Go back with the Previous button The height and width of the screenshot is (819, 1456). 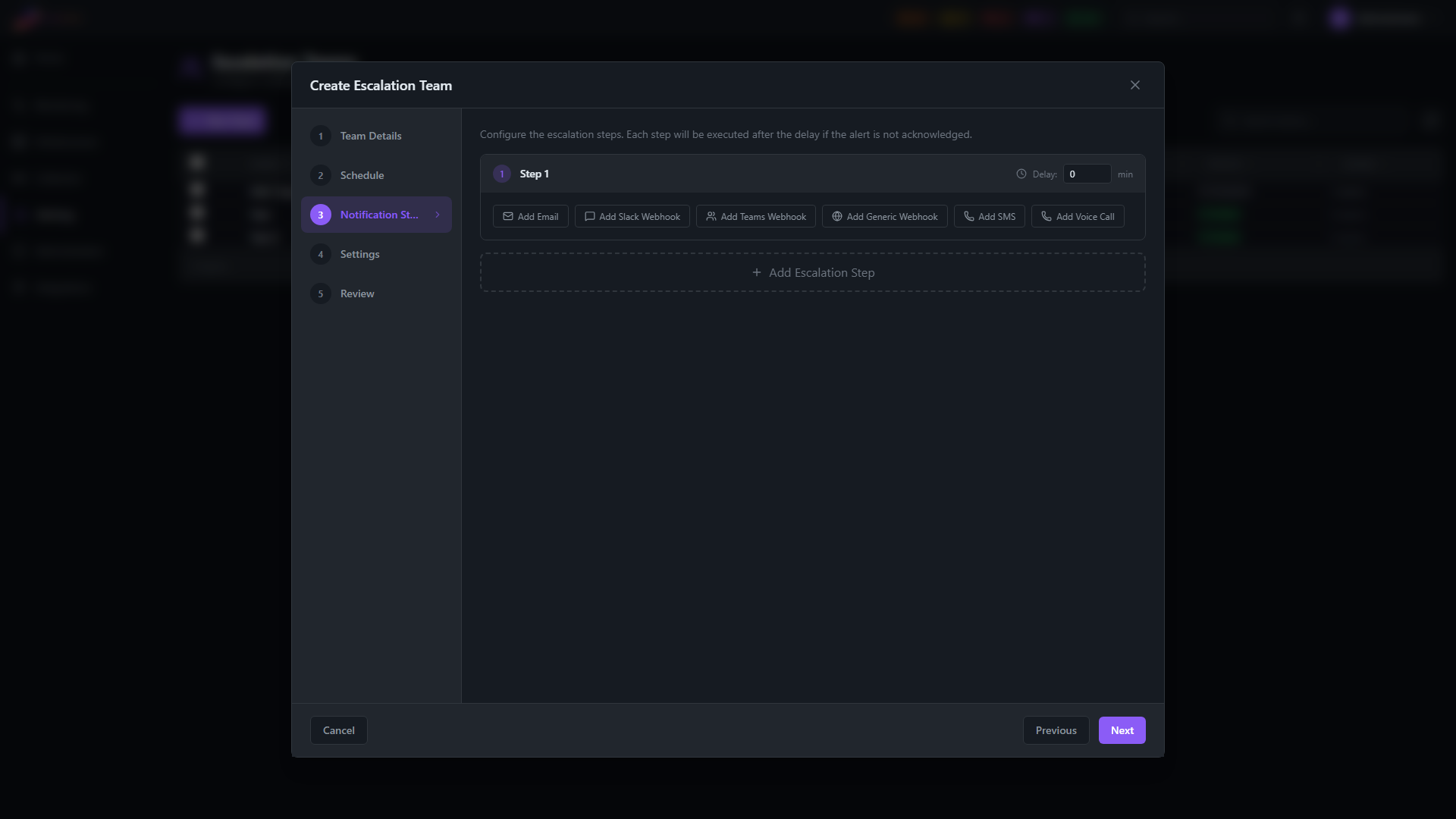pyautogui.click(x=1056, y=730)
